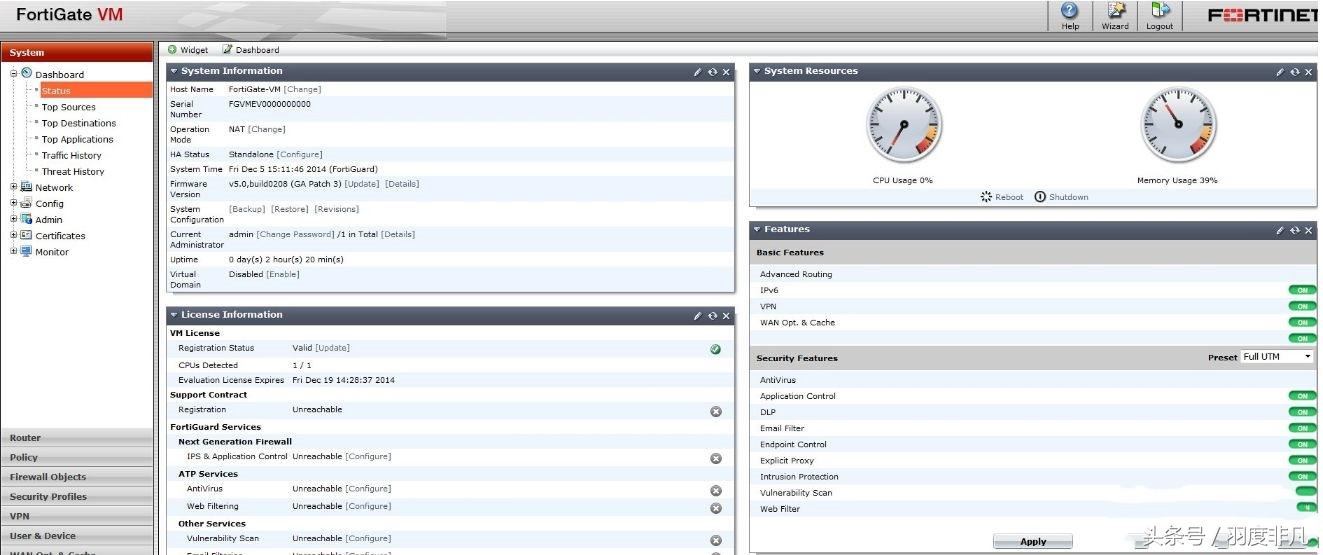Image resolution: width=1323 pixels, height=555 pixels.
Task: Click Change Password link for admin
Action: point(295,235)
